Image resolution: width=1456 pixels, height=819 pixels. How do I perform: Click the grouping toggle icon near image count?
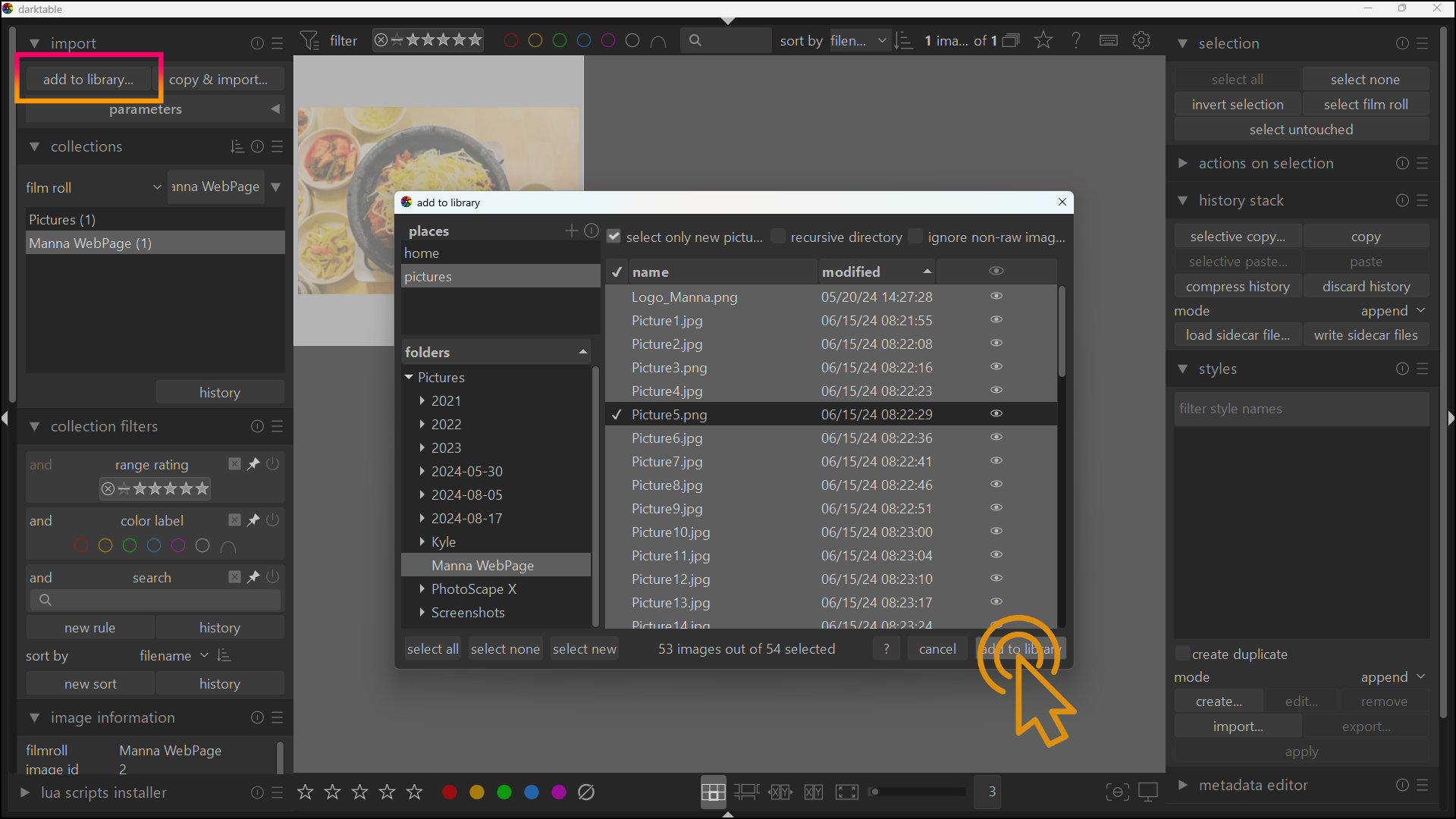(x=1011, y=40)
